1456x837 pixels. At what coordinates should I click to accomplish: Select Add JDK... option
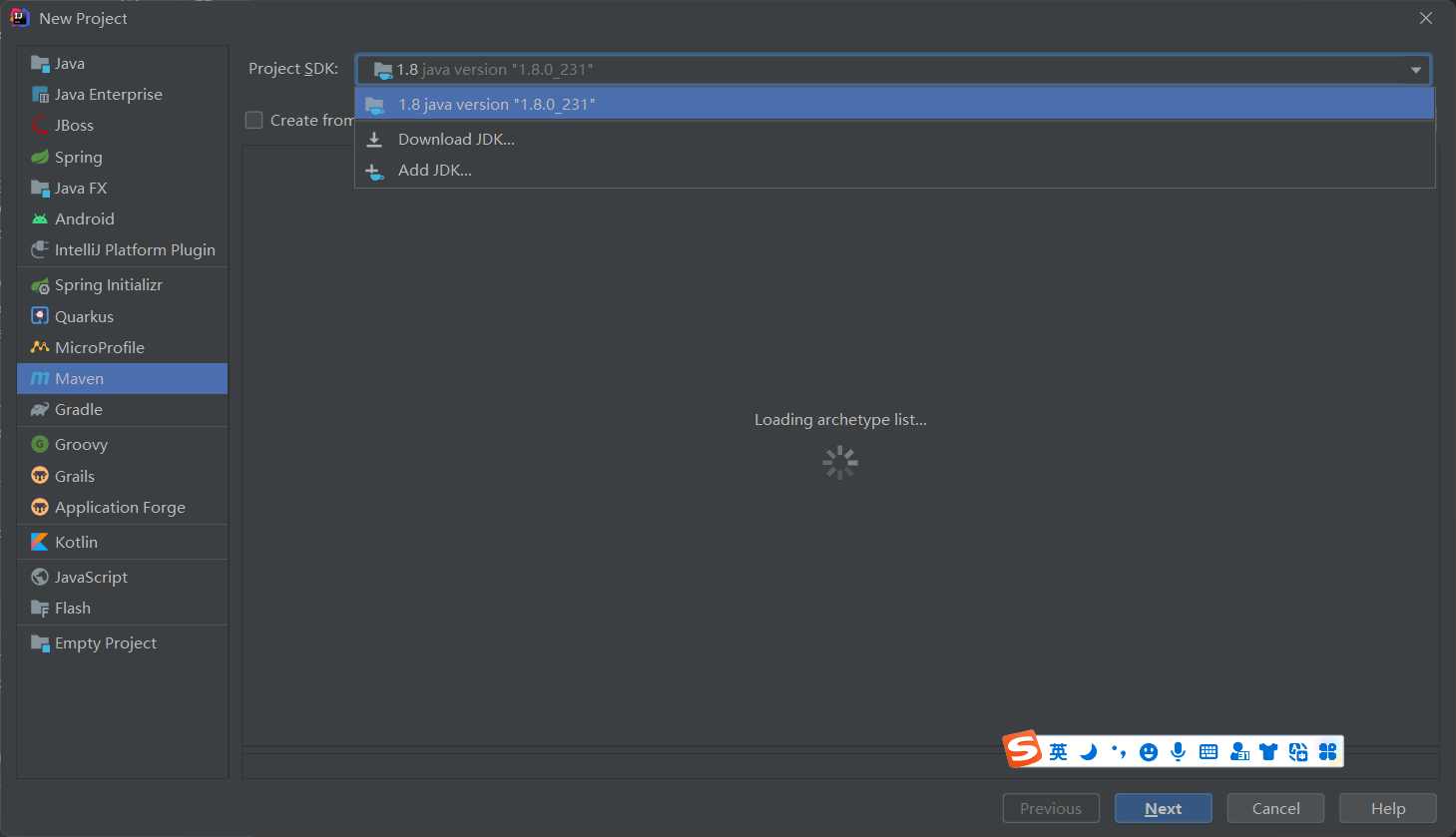(894, 171)
